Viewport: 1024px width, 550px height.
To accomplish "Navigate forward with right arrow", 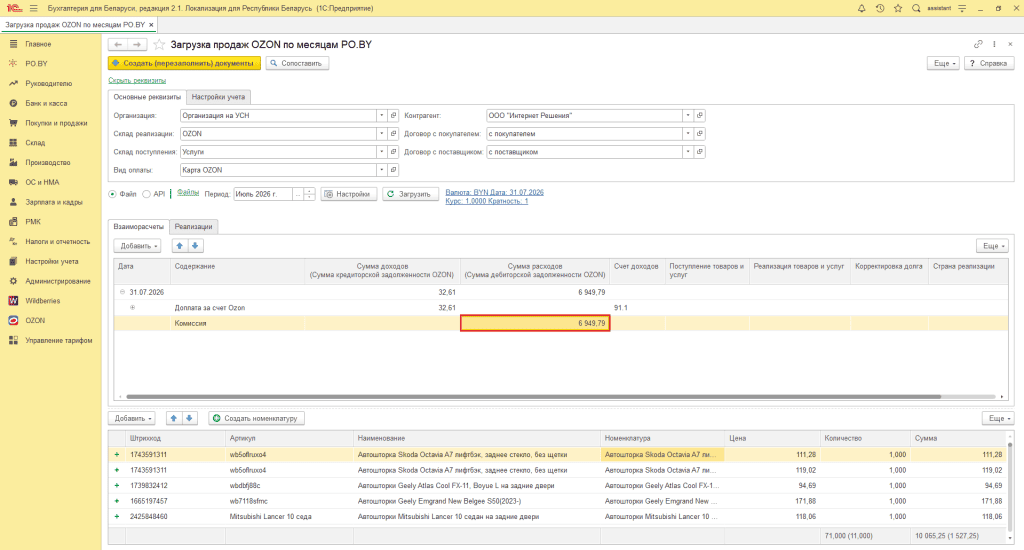I will click(x=137, y=44).
